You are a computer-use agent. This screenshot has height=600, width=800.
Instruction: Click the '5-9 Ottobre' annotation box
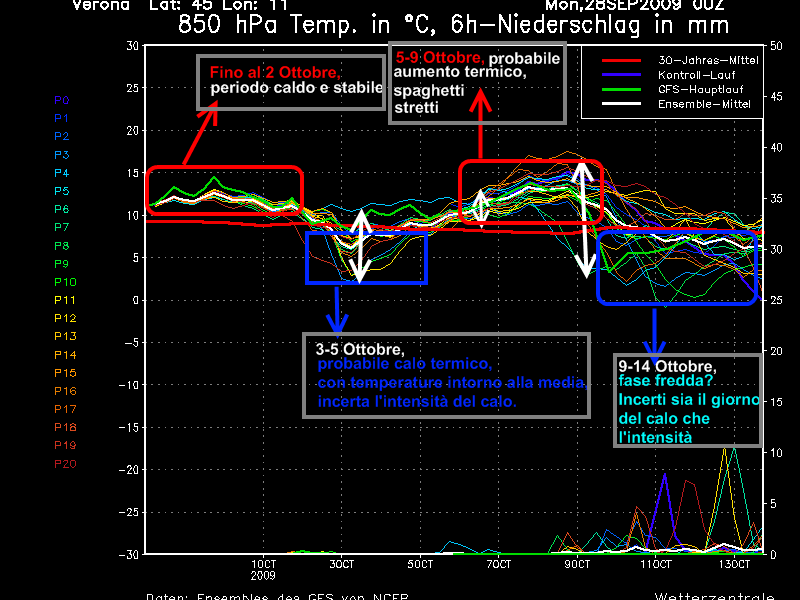(477, 82)
